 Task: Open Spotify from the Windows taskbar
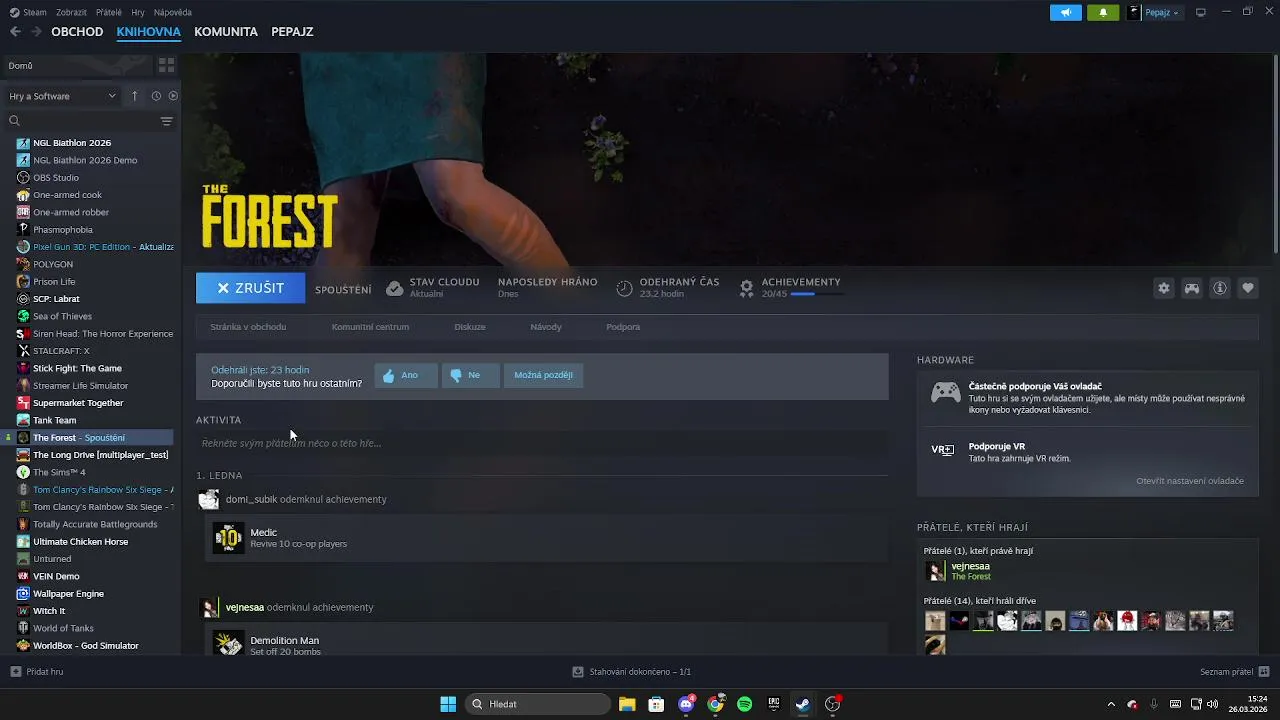pyautogui.click(x=744, y=704)
